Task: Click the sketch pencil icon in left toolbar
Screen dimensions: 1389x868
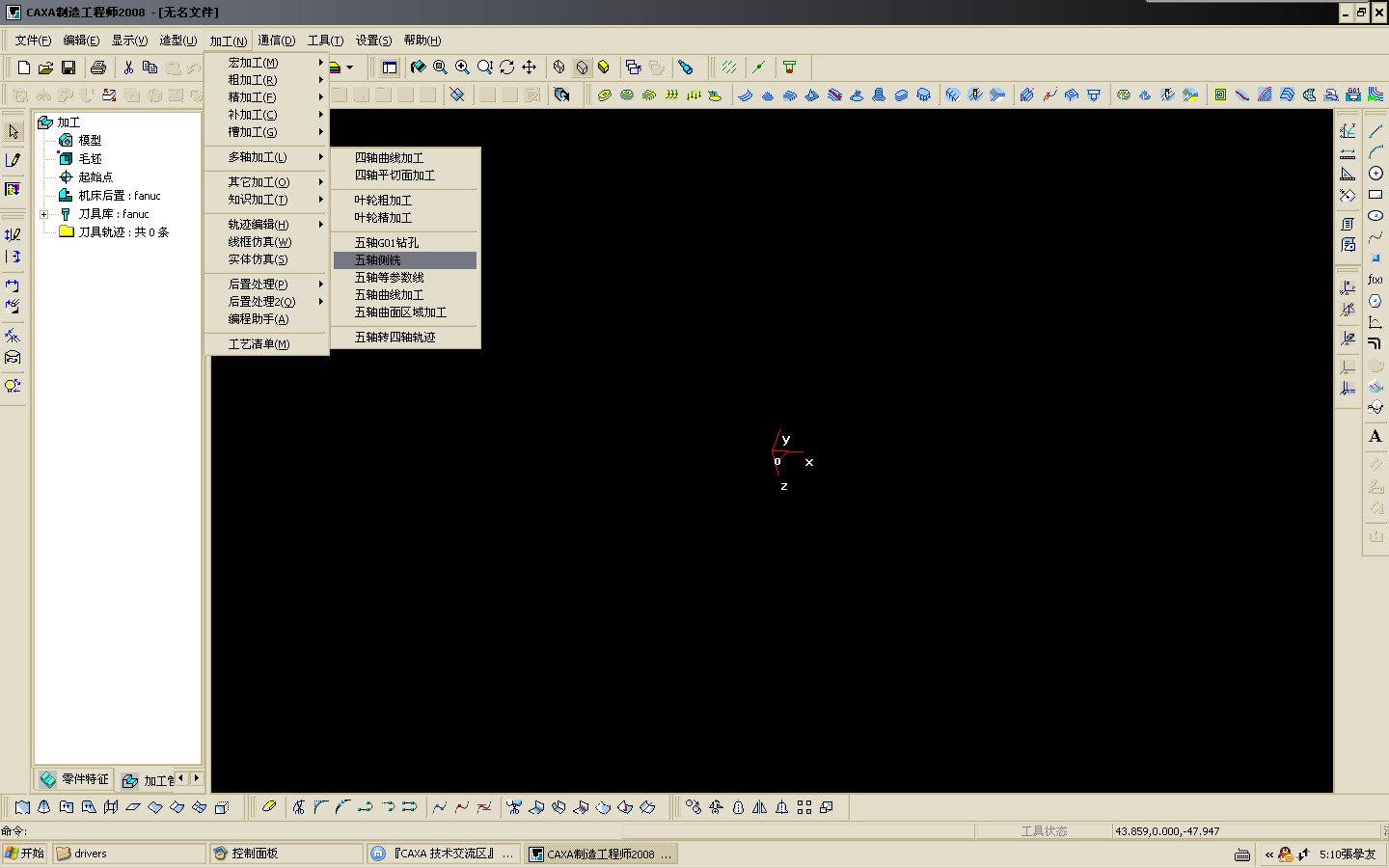Action: click(x=14, y=160)
